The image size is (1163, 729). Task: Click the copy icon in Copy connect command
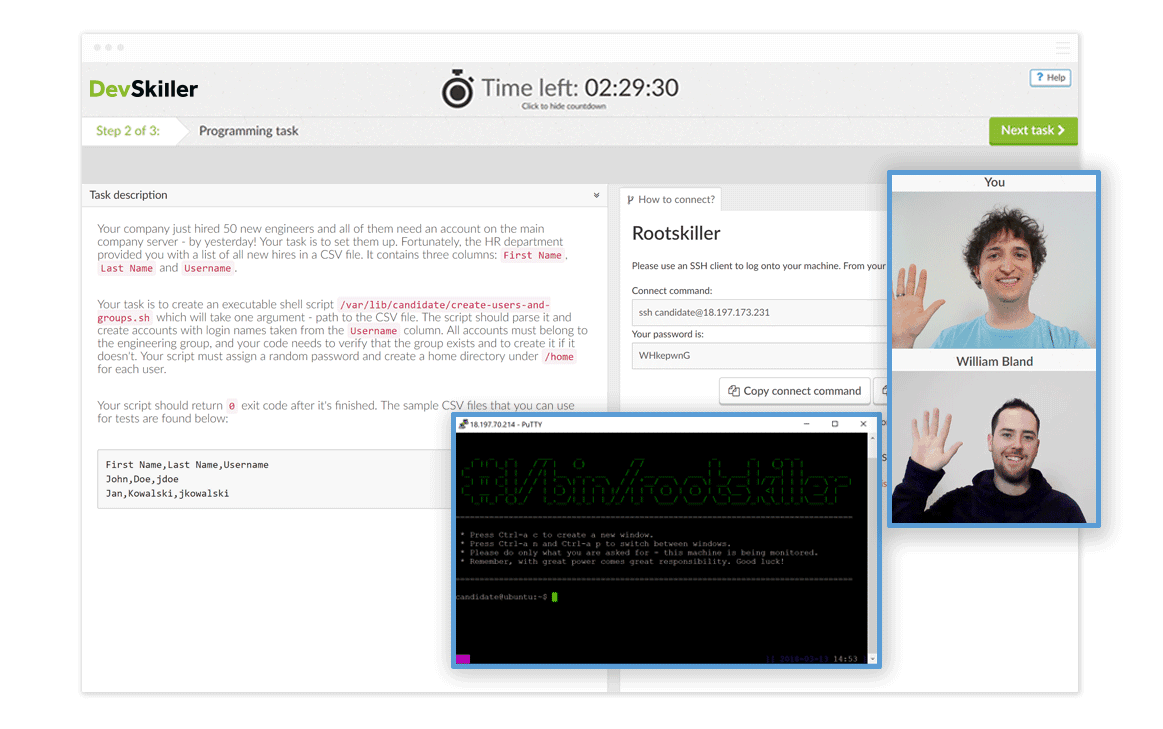click(x=733, y=391)
